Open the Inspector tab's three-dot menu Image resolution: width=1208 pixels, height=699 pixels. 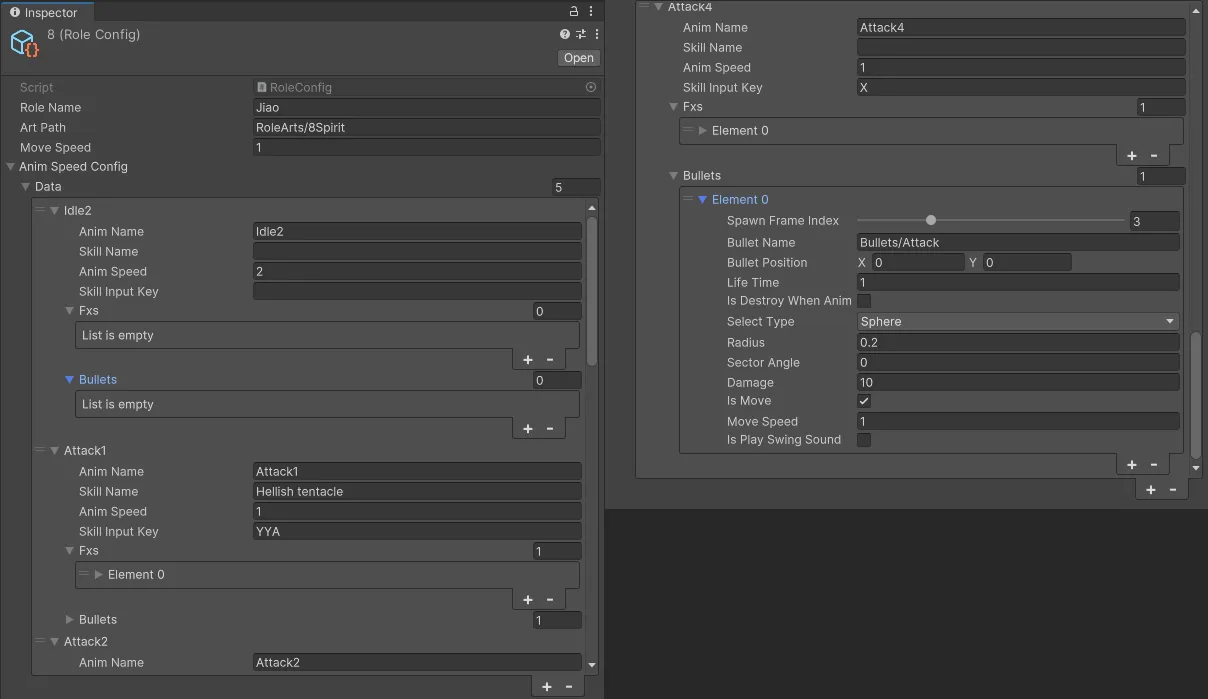(x=591, y=12)
